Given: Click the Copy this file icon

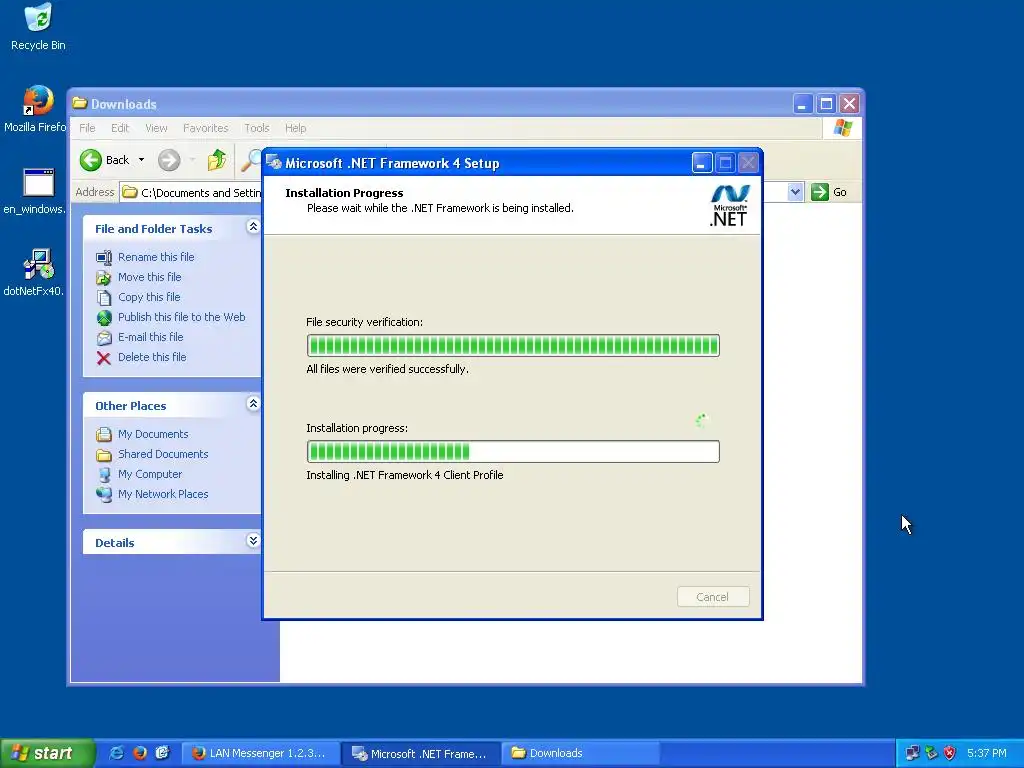Looking at the screenshot, I should pyautogui.click(x=104, y=298).
